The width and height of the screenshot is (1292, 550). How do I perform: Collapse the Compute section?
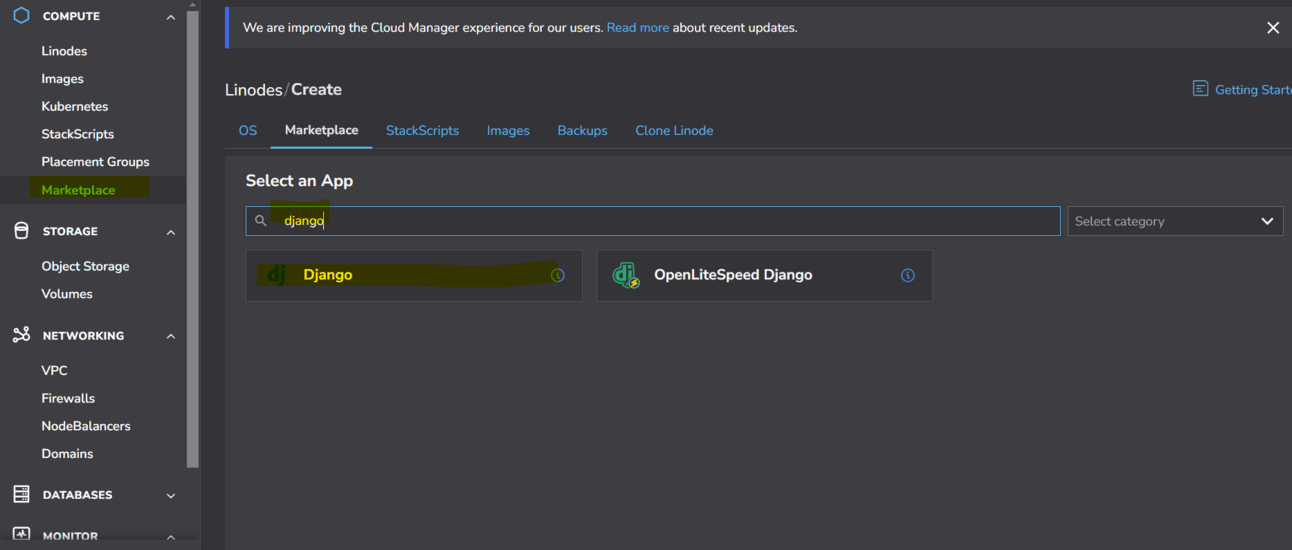coord(171,17)
